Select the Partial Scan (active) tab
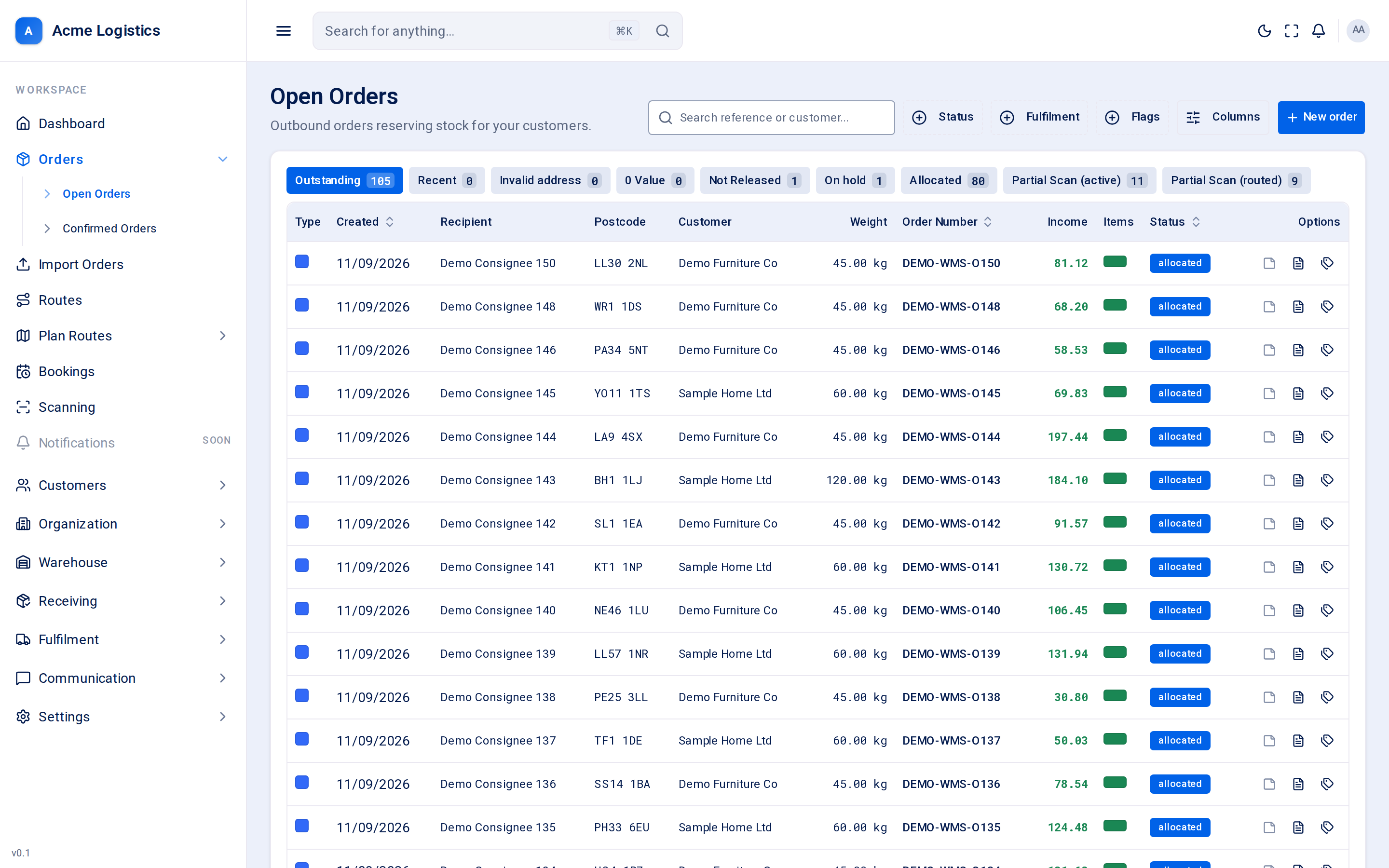The height and width of the screenshot is (868, 1389). tap(1079, 180)
